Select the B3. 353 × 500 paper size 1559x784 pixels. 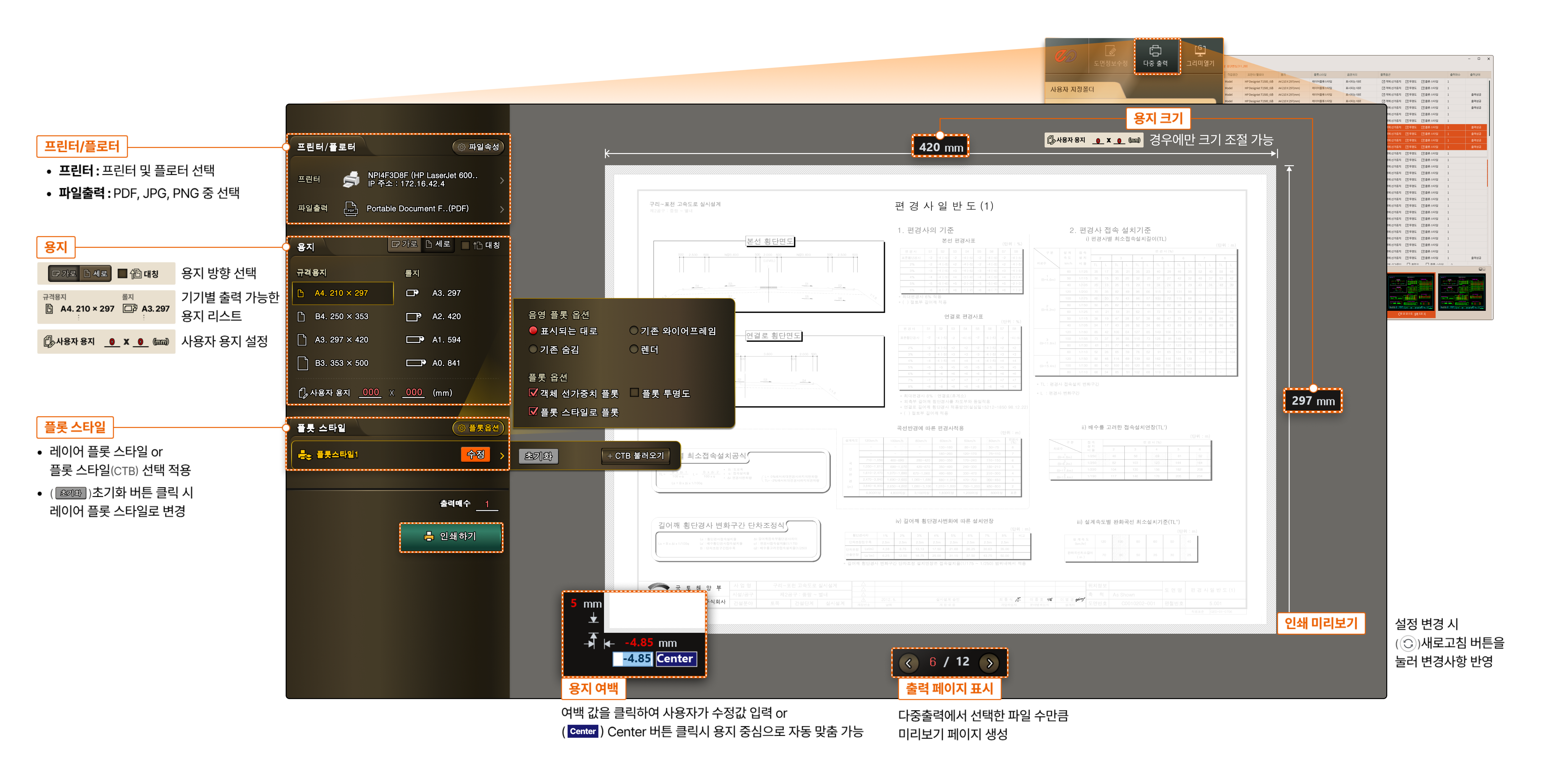point(341,363)
